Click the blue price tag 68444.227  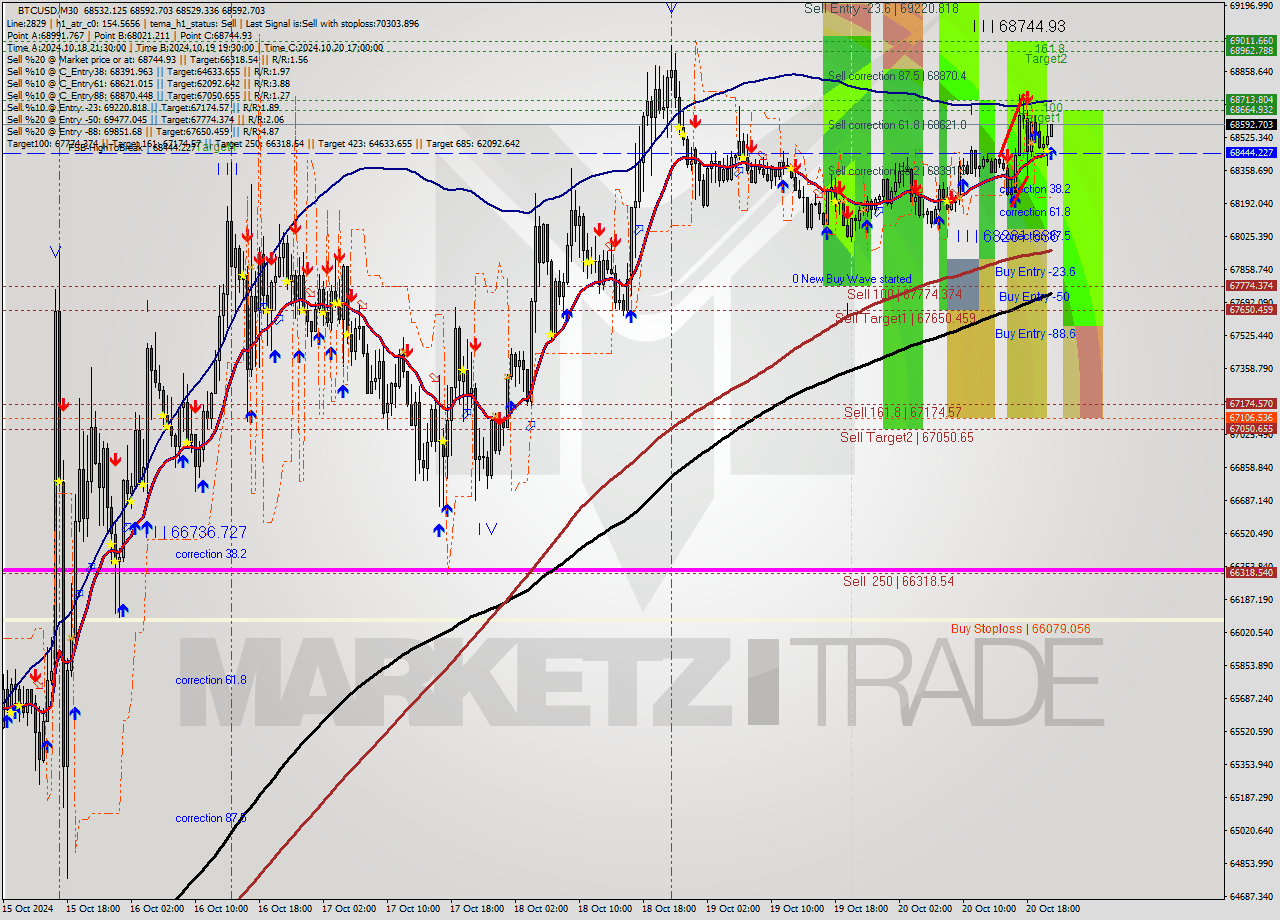1250,153
